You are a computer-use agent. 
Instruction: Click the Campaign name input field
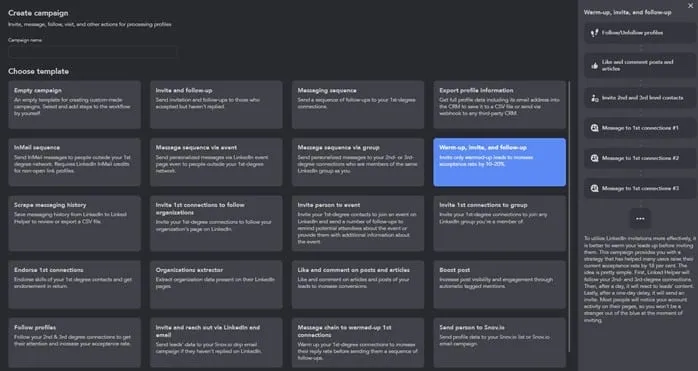point(93,52)
